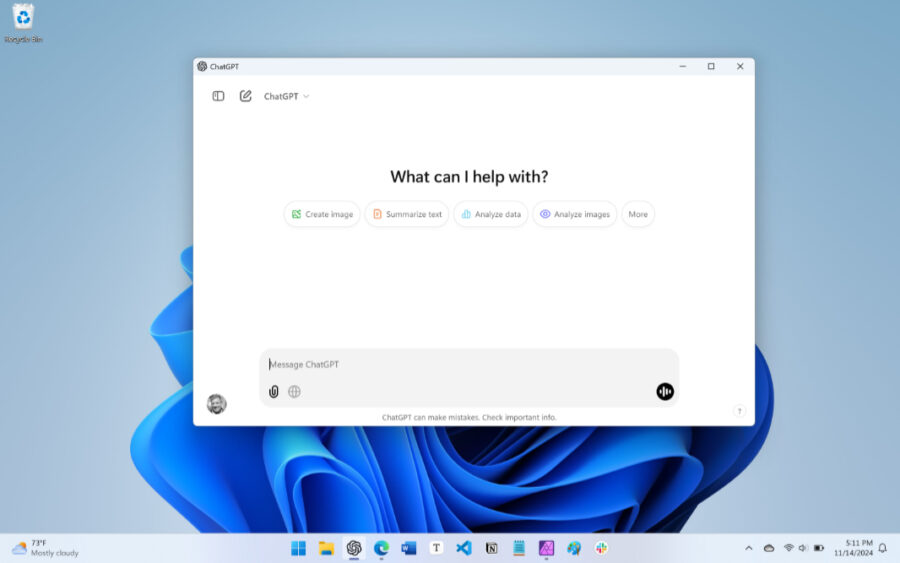The width and height of the screenshot is (900, 563).
Task: Maximize the ChatGPT window
Action: point(711,67)
